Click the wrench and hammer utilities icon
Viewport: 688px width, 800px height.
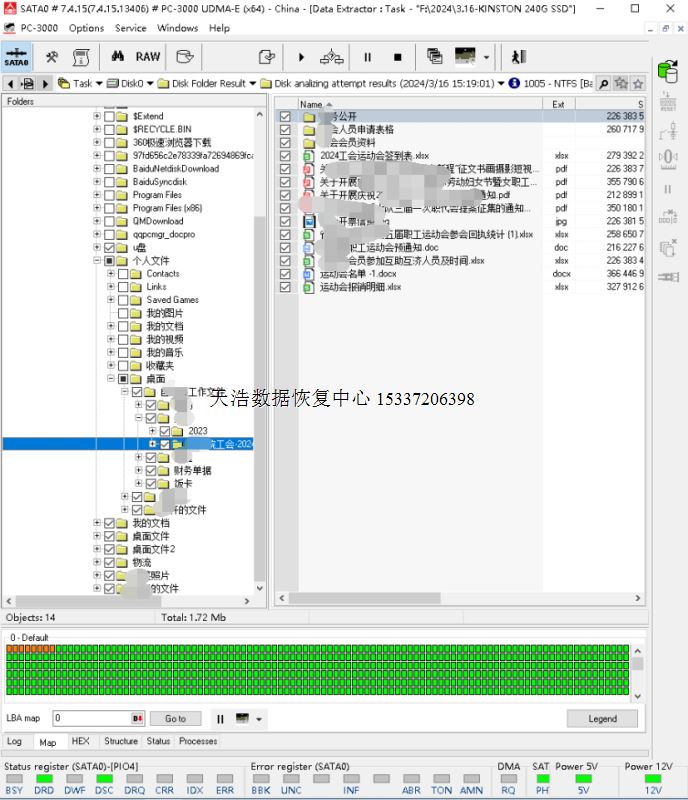click(x=51, y=57)
